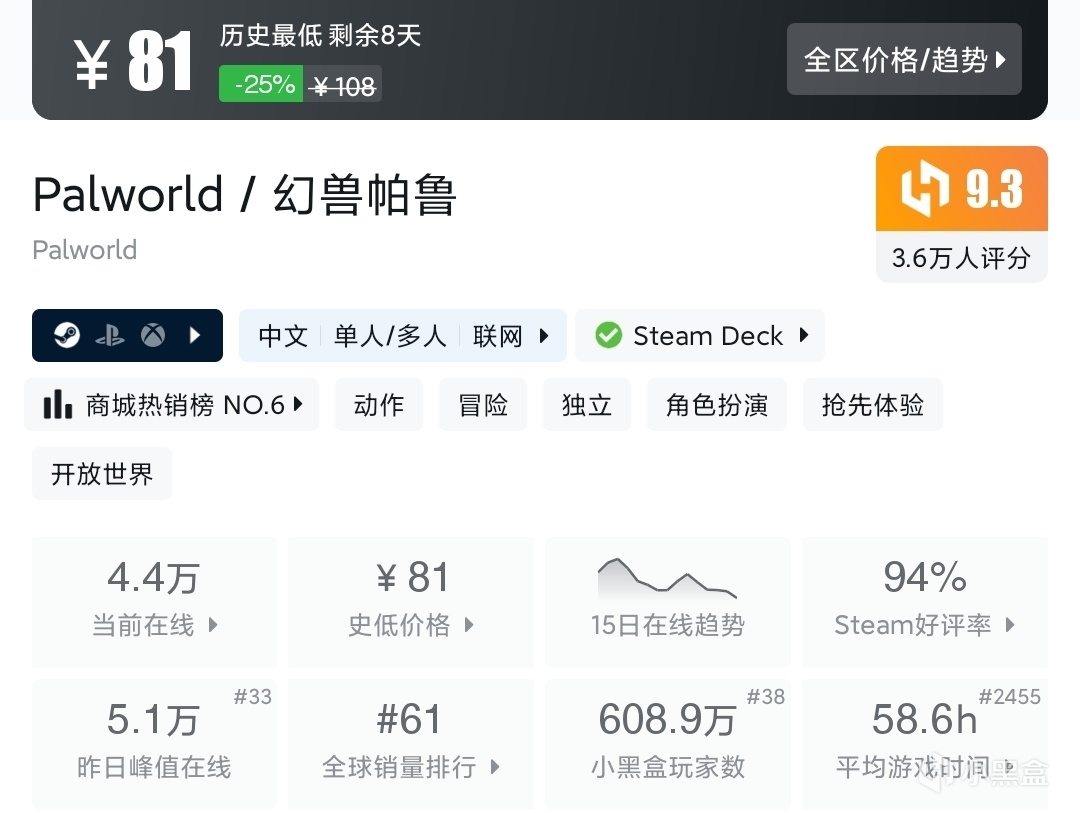This screenshot has height=813, width=1080.
Task: Expand the Steam好评率 arrow
Action: (x=1010, y=625)
